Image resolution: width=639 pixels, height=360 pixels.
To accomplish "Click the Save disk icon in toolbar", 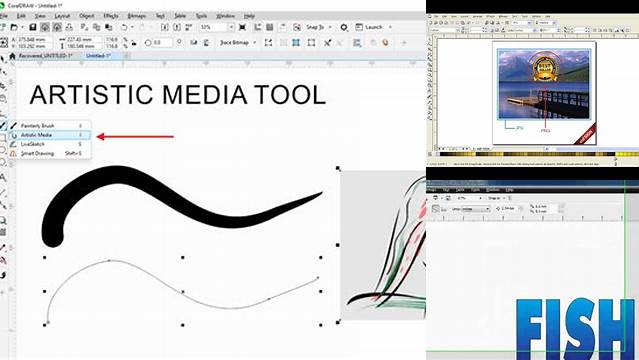I will pos(33,27).
